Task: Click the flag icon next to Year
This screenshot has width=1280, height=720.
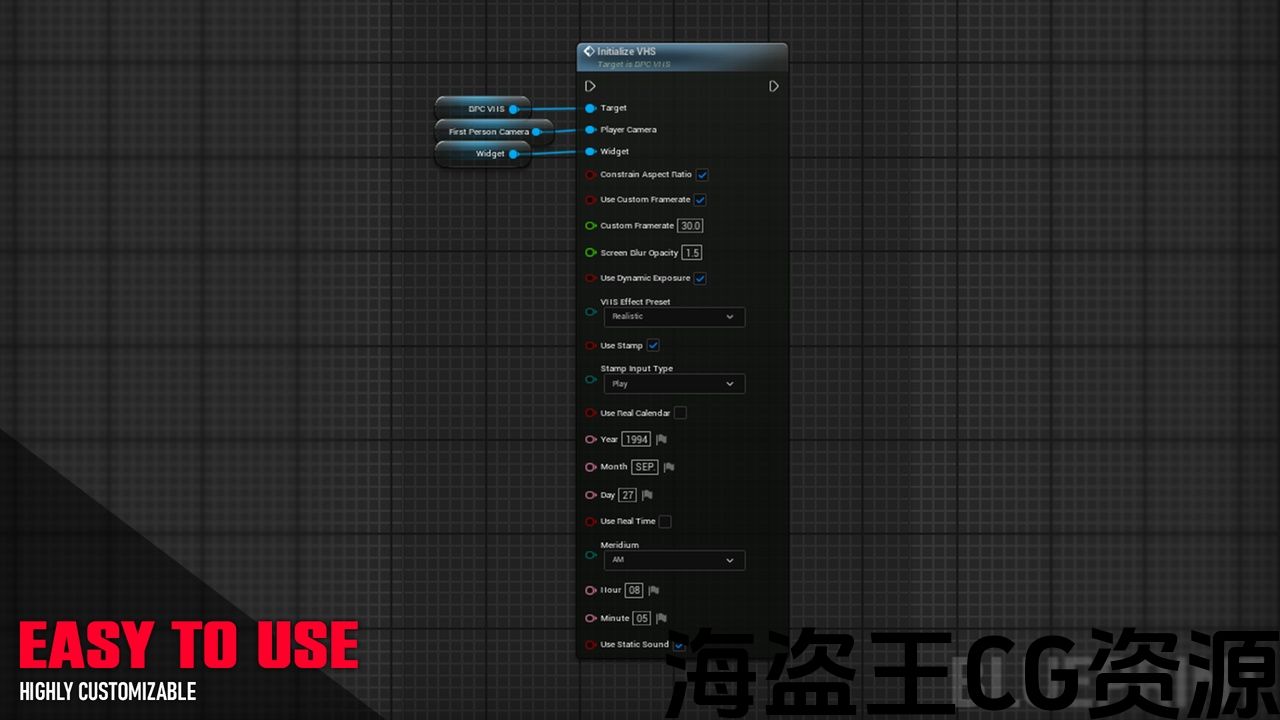Action: [x=661, y=440]
